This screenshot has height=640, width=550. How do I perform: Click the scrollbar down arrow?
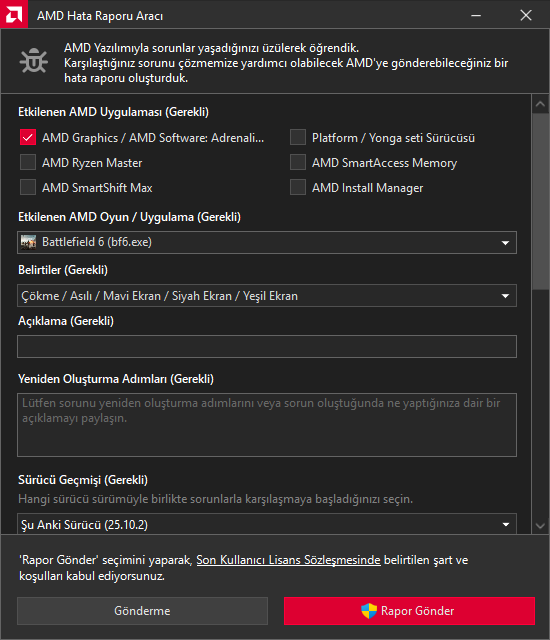[x=540, y=526]
